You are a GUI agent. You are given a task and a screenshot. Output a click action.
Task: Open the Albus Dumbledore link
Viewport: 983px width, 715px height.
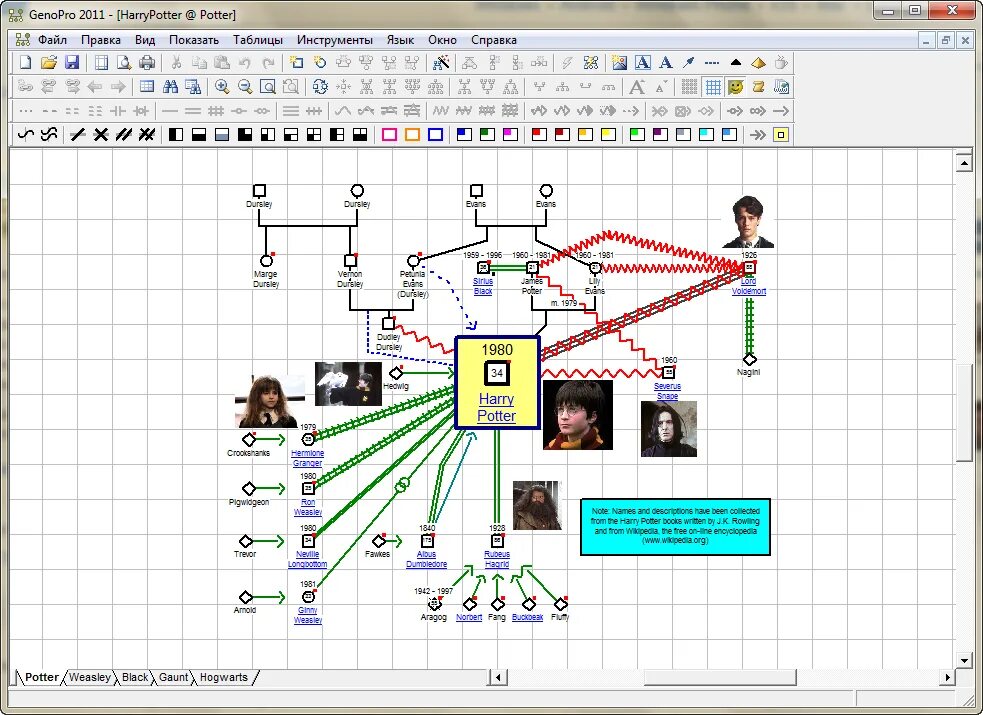(426, 559)
